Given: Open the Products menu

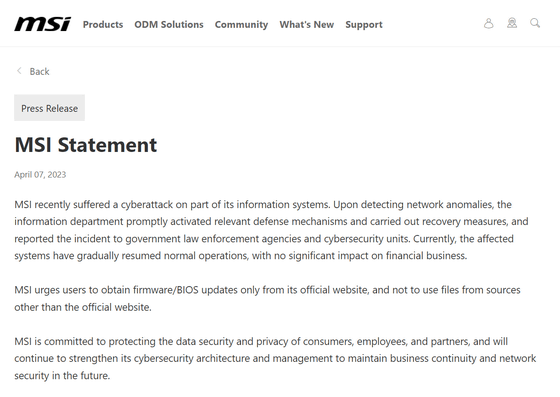Looking at the screenshot, I should tap(103, 24).
